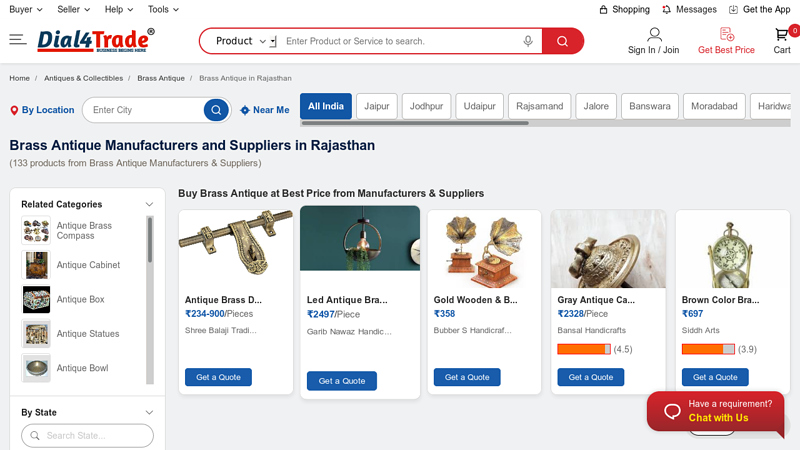Image resolution: width=800 pixels, height=450 pixels.
Task: Open the Near Me link text
Action: click(x=271, y=110)
